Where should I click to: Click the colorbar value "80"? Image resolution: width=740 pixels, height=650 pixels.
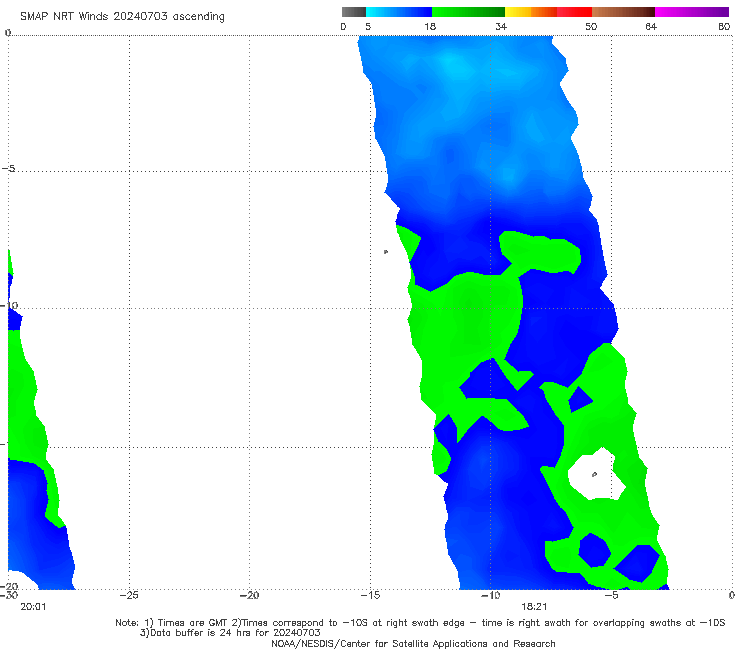[724, 26]
